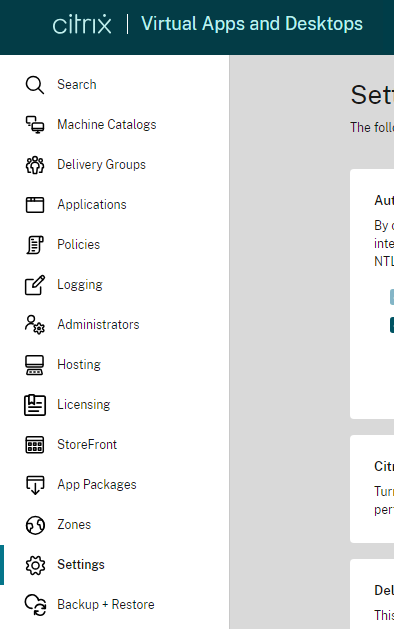Go to Machine Catalogs menu label
Screen dimensions: 394x629
107,125
